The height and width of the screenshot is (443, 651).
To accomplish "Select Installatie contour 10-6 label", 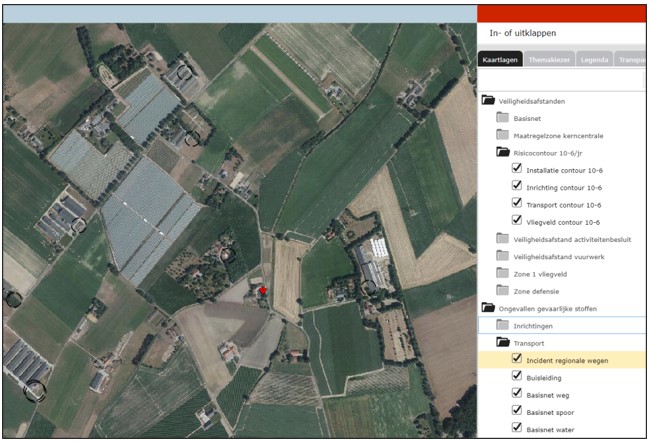I will tap(565, 171).
